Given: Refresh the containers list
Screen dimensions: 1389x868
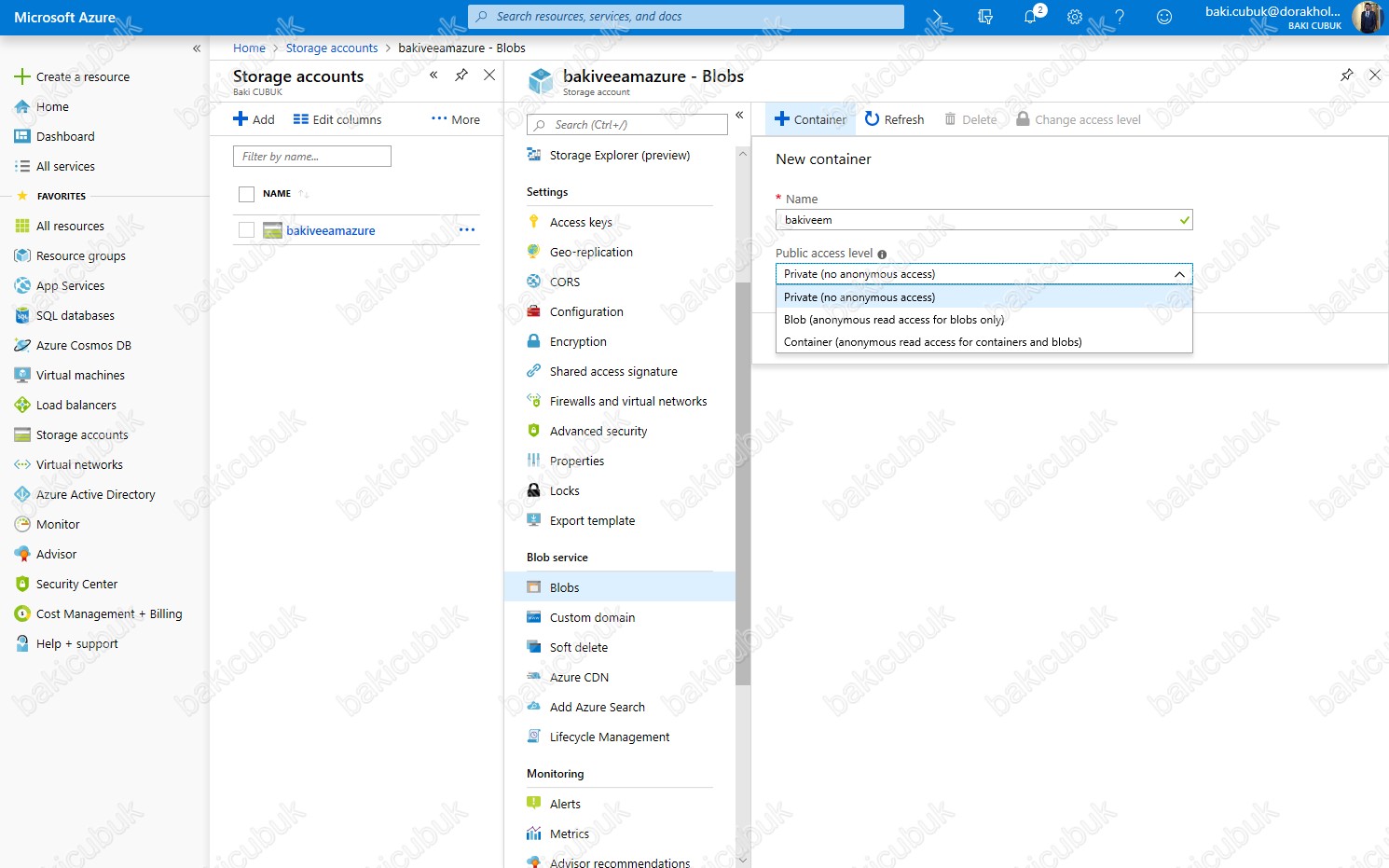Looking at the screenshot, I should tap(894, 119).
